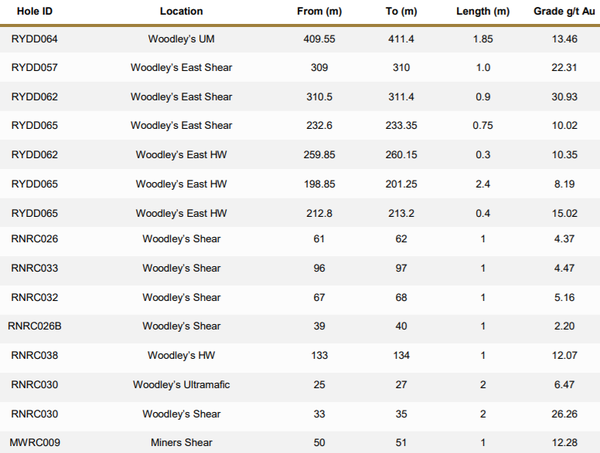Click the grade value '26.26'
Viewport: 600px width, 453px height.
(564, 414)
